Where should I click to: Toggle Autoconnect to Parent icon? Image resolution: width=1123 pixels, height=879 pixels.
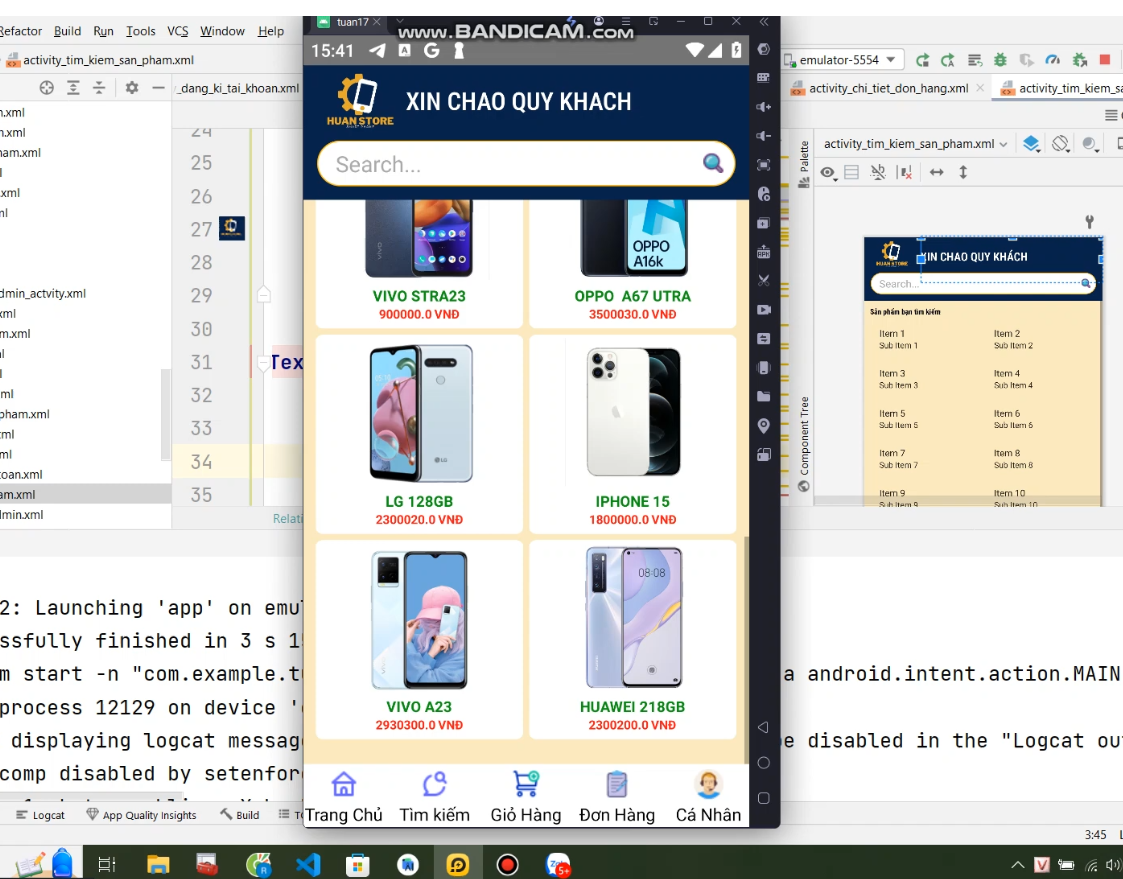point(877,172)
